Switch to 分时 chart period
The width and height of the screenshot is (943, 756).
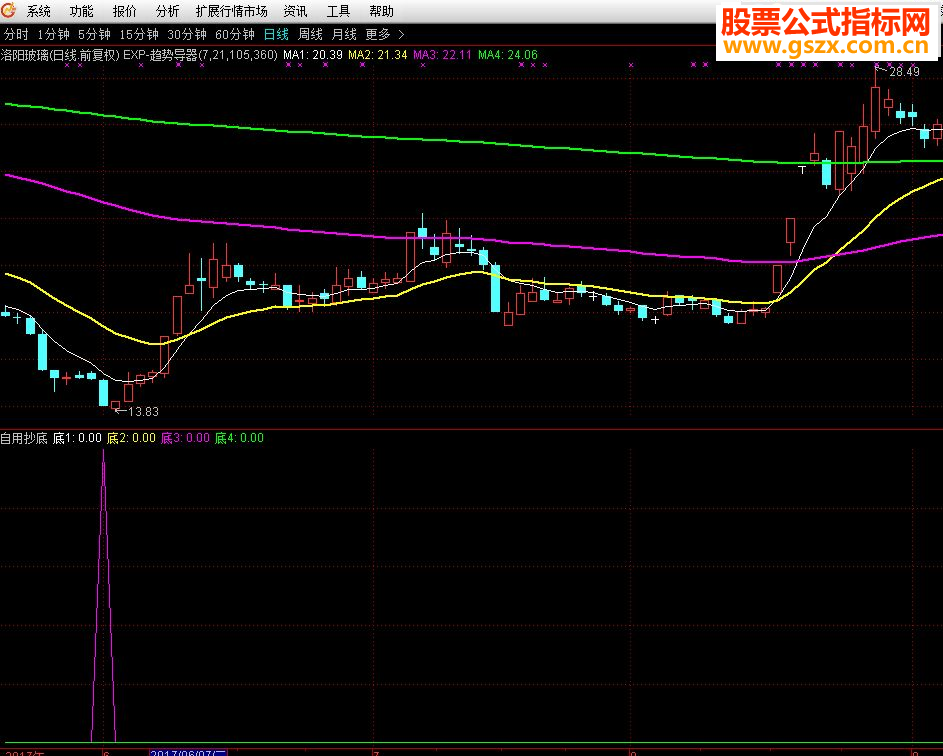coord(16,35)
